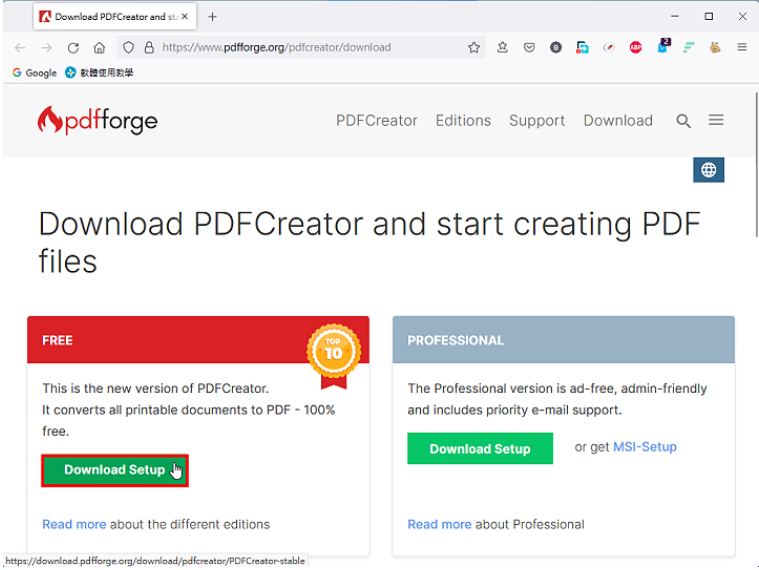Open the extension with badge 2
This screenshot has width=759, height=570.
tap(663, 46)
